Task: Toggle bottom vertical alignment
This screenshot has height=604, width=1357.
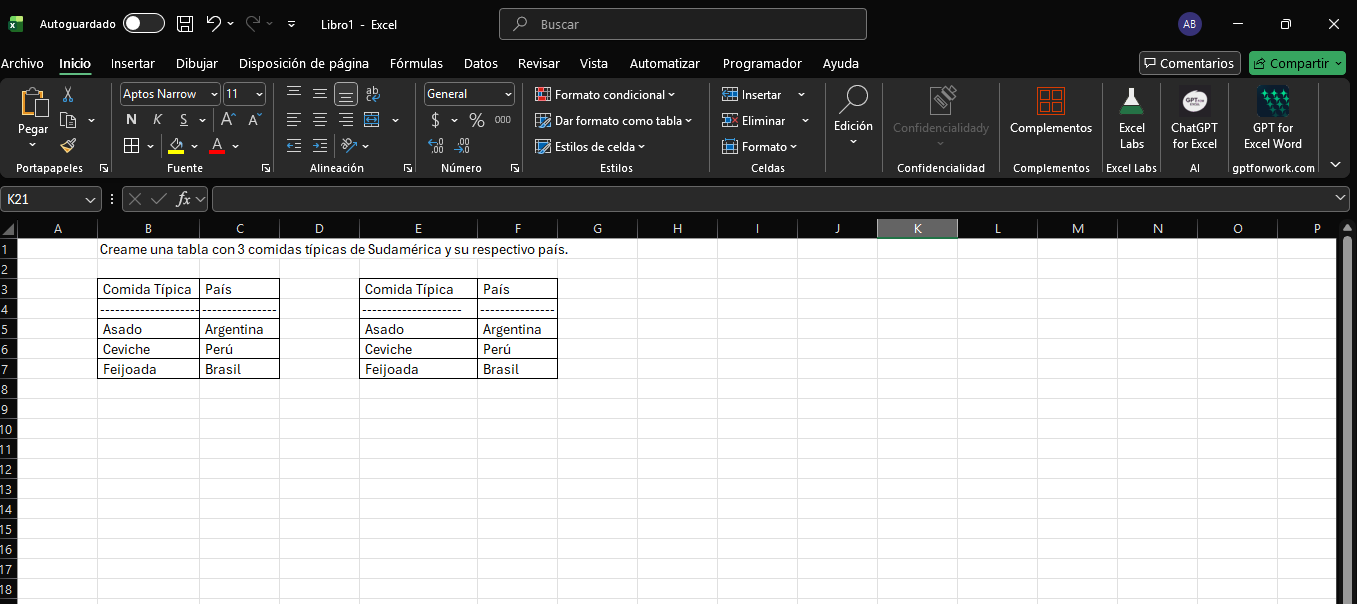Action: point(346,94)
